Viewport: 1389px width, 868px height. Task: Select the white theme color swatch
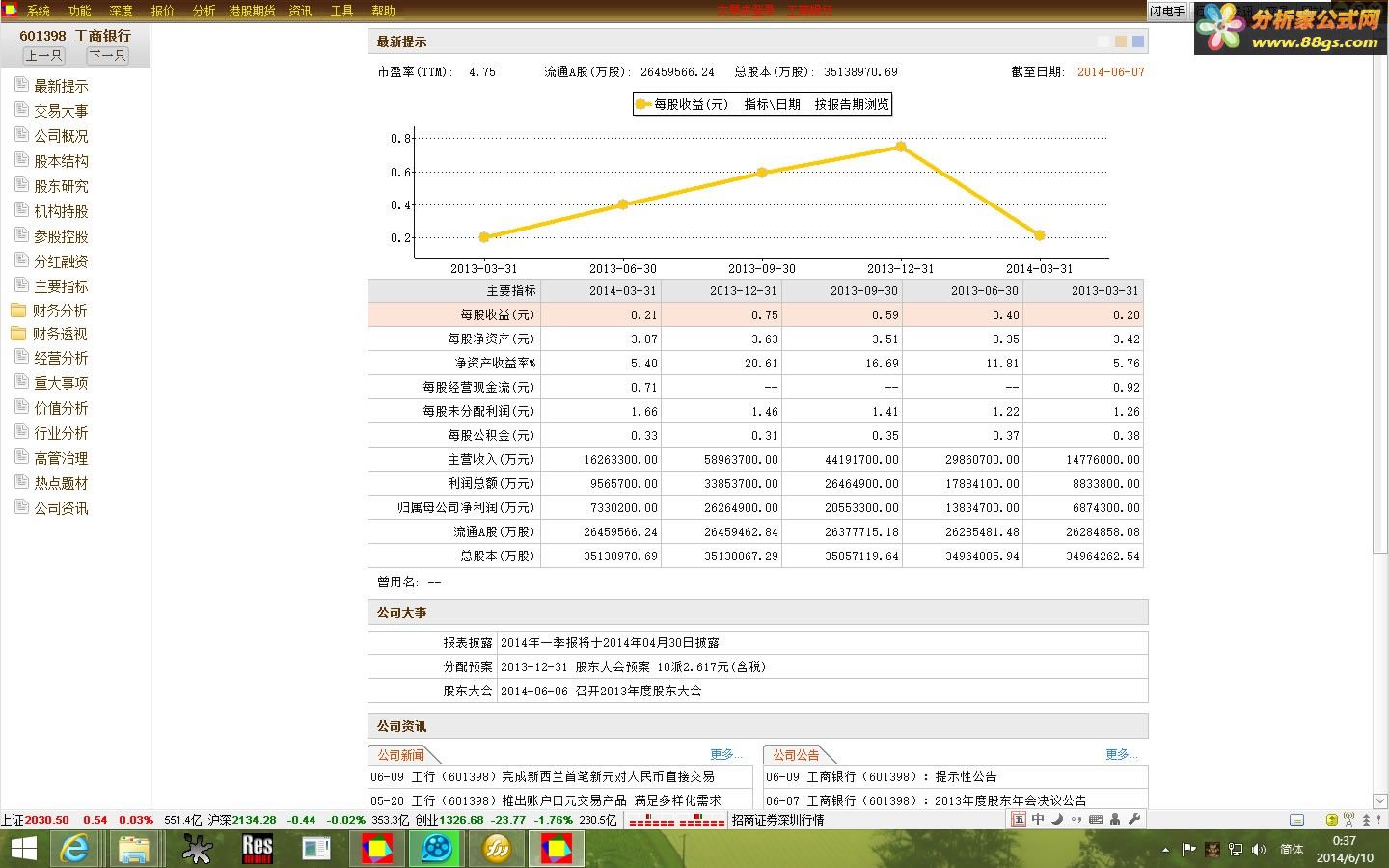(1103, 41)
